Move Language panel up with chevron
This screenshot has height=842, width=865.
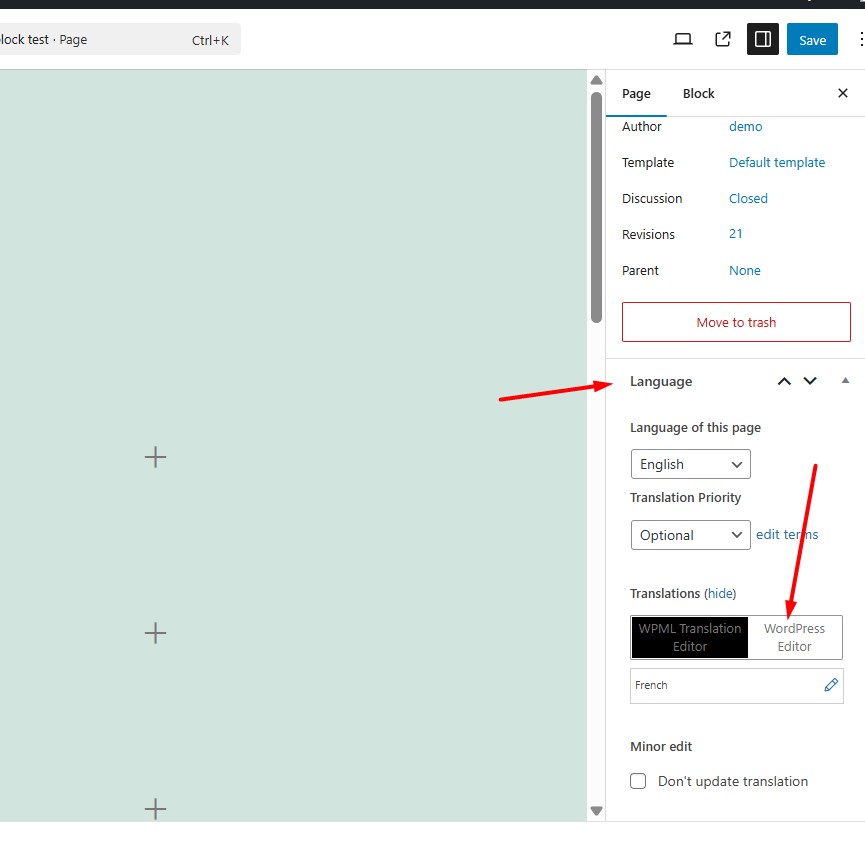pyautogui.click(x=784, y=381)
